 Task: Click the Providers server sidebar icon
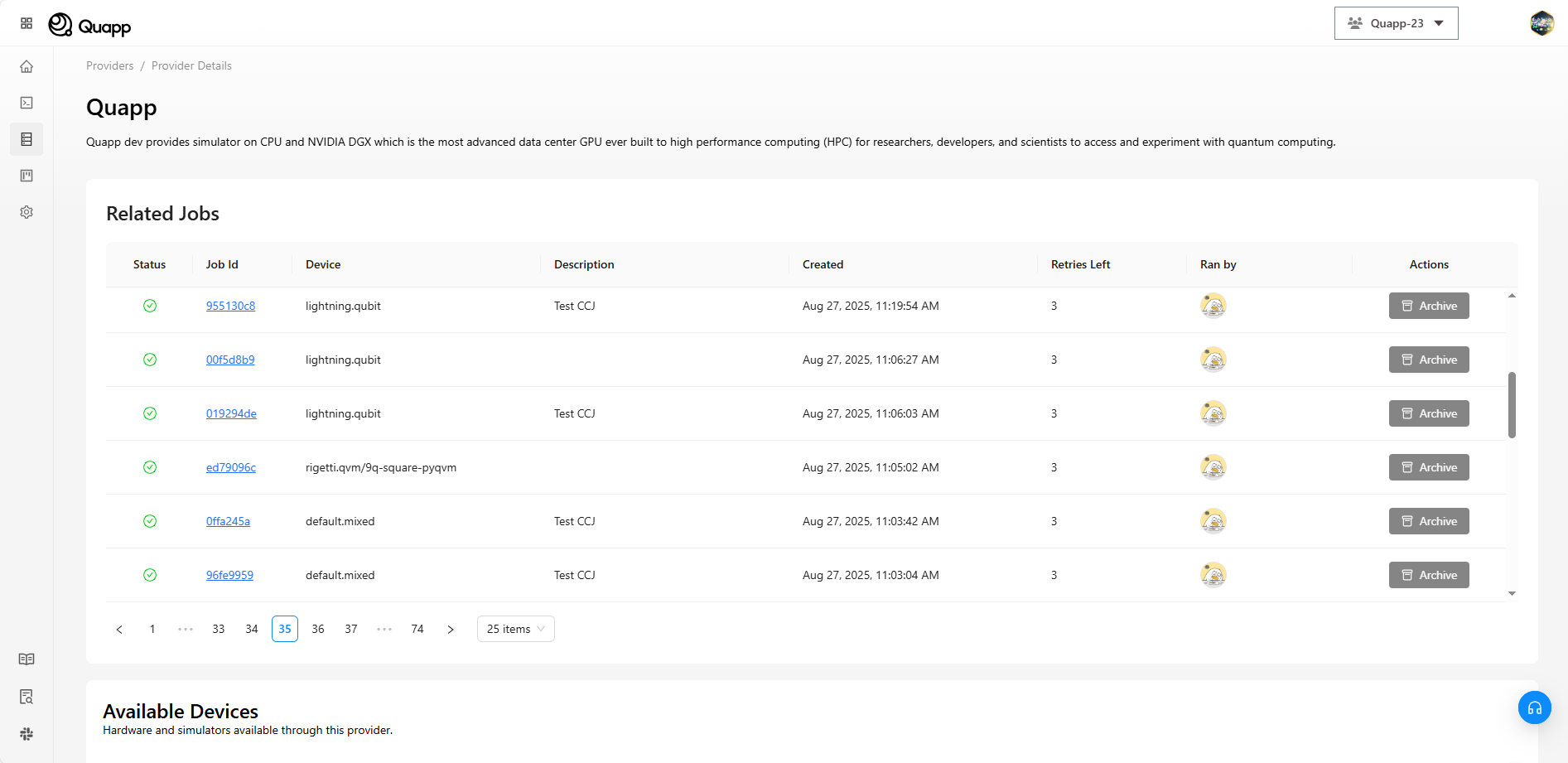[x=27, y=139]
